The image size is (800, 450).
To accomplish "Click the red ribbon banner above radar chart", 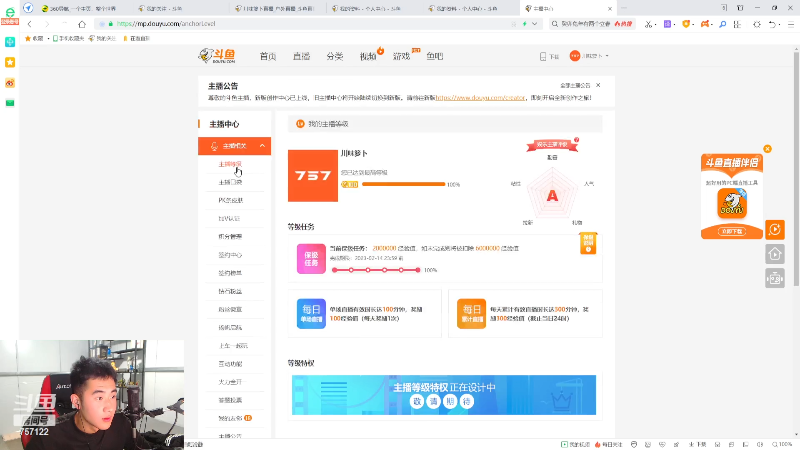I will click(552, 145).
